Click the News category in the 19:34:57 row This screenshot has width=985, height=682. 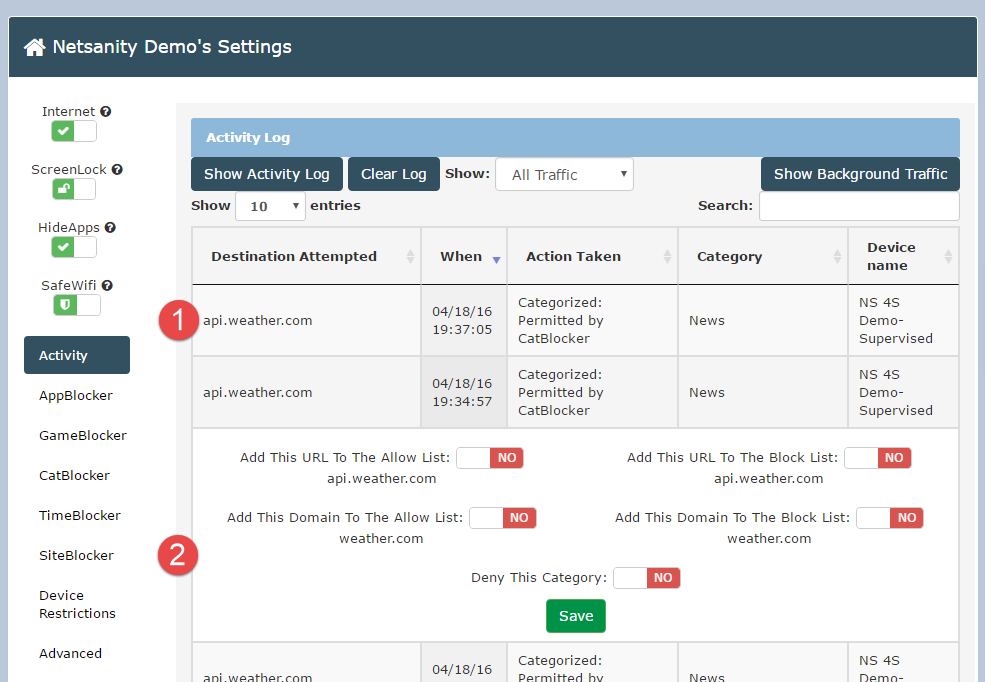point(707,392)
